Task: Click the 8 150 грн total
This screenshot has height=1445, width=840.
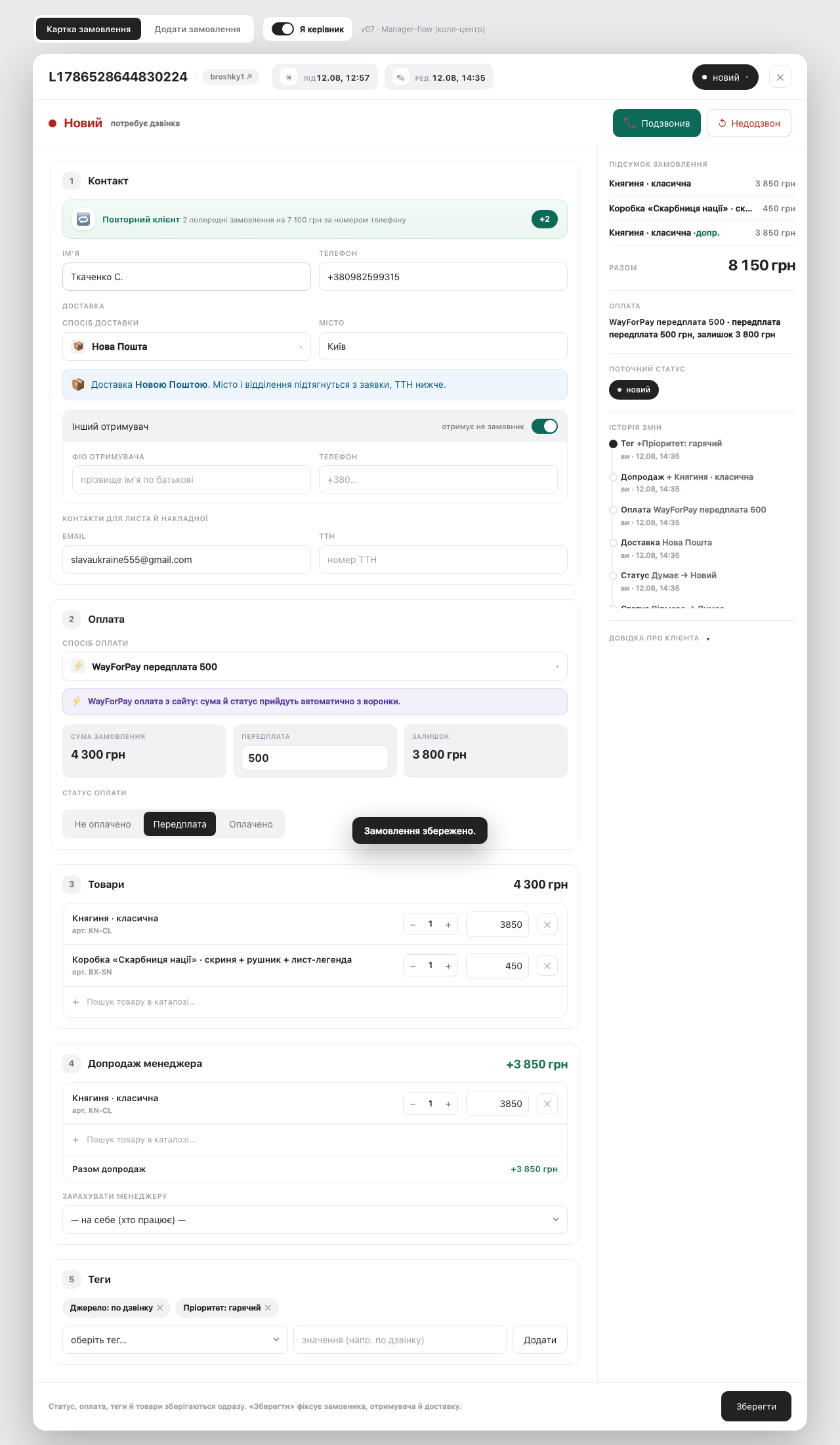Action: [x=762, y=266]
